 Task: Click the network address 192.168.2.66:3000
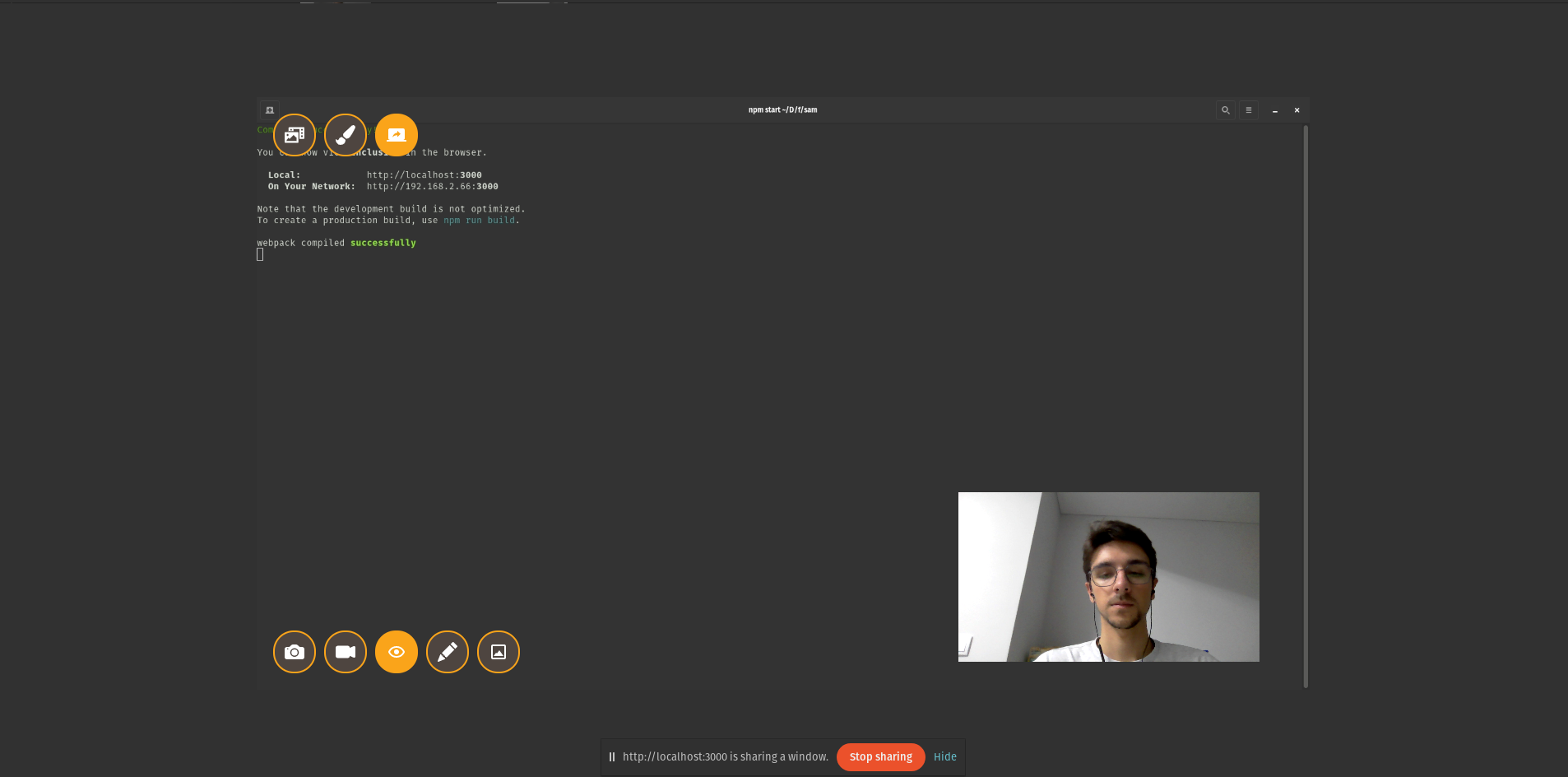point(433,187)
